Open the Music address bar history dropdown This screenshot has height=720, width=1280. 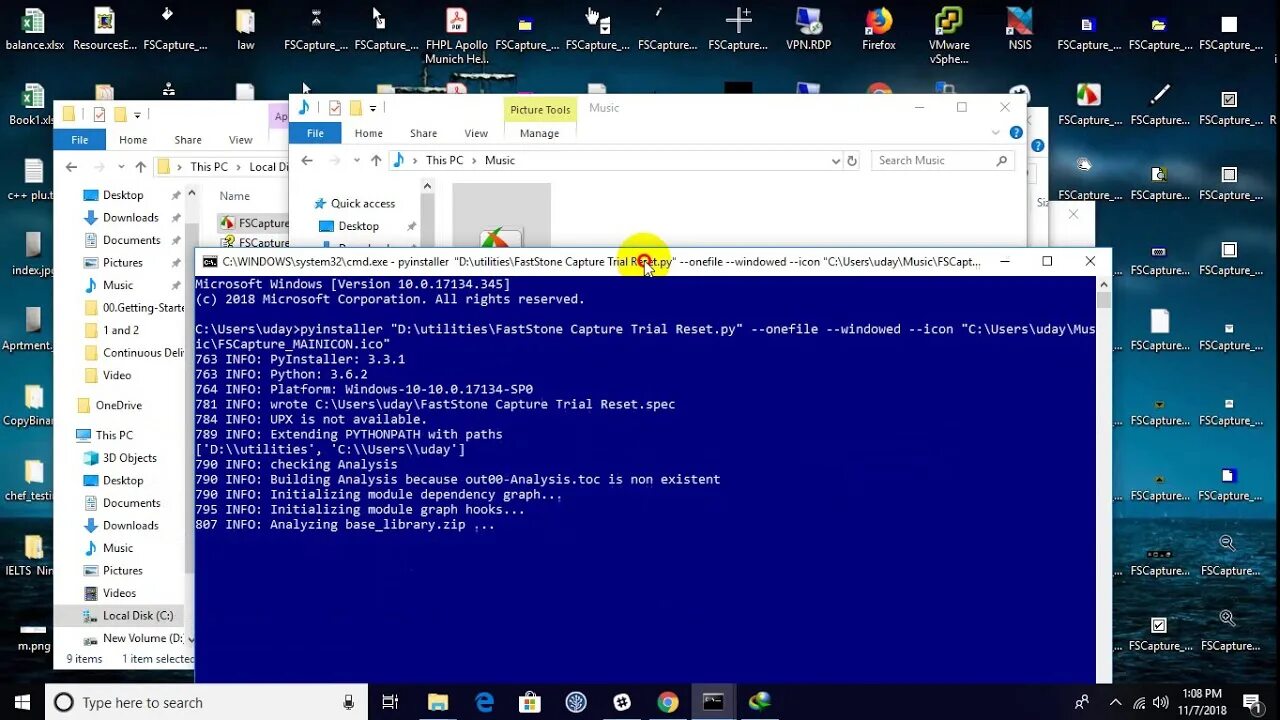(x=836, y=160)
